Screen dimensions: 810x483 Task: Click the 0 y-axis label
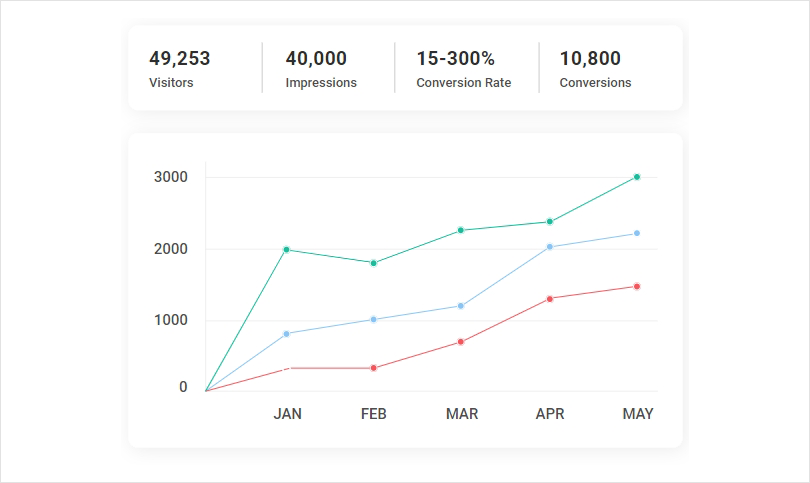pyautogui.click(x=183, y=387)
